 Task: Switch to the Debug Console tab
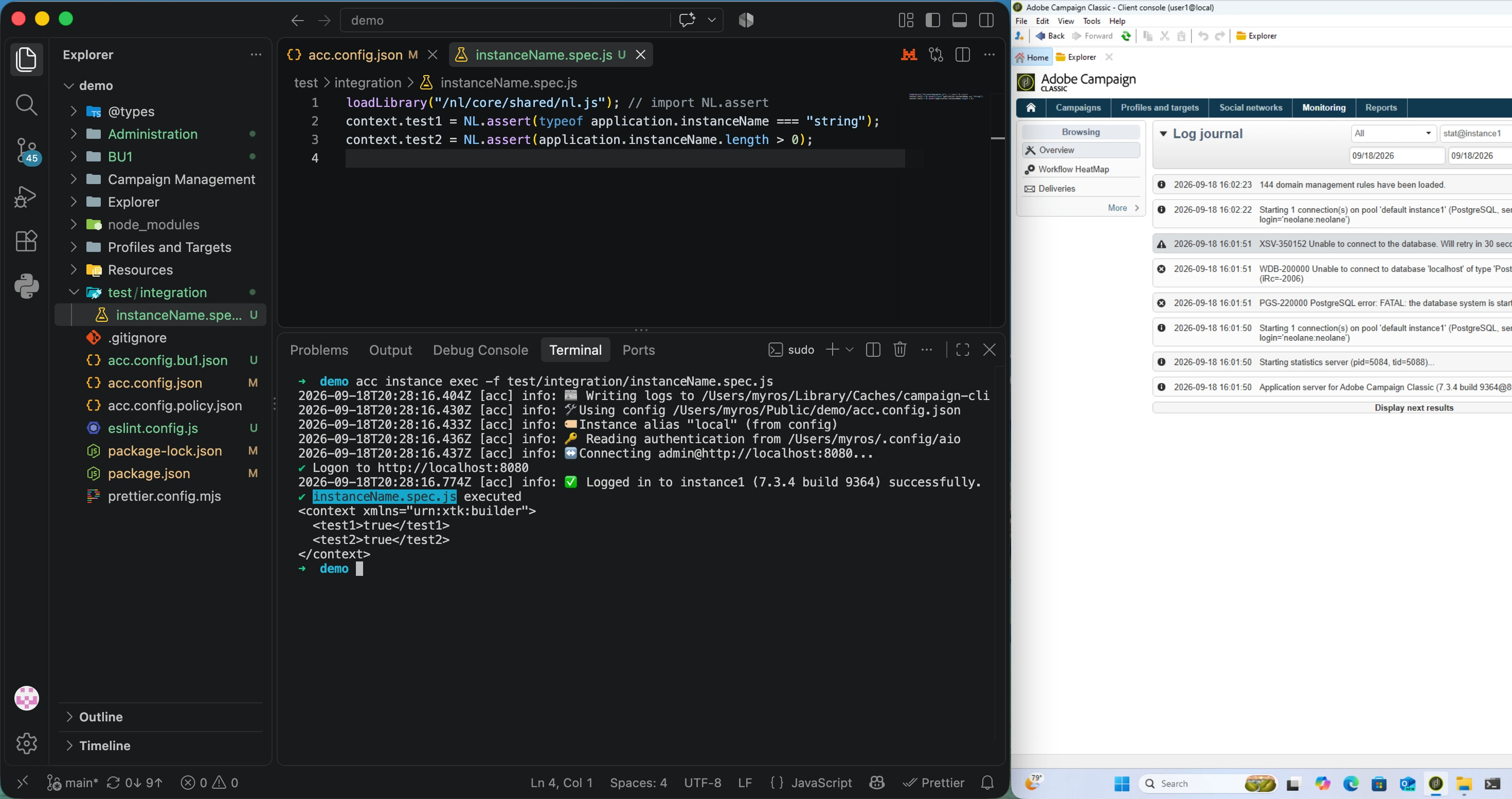[x=481, y=350]
